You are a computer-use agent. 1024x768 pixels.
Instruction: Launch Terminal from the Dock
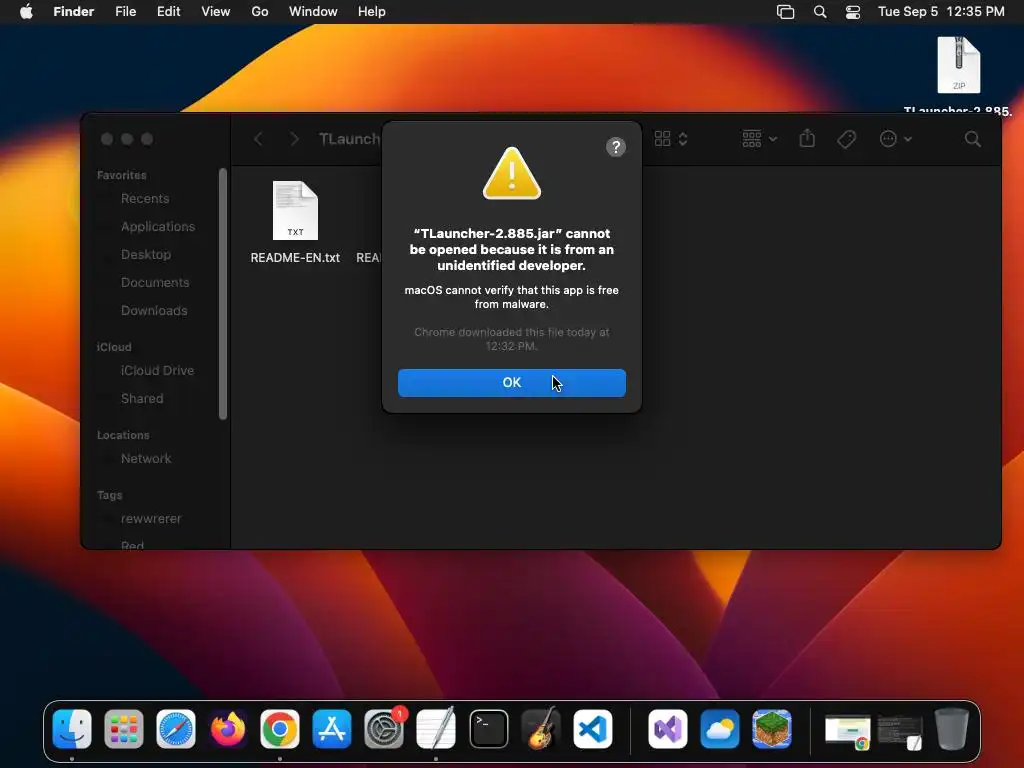point(488,729)
